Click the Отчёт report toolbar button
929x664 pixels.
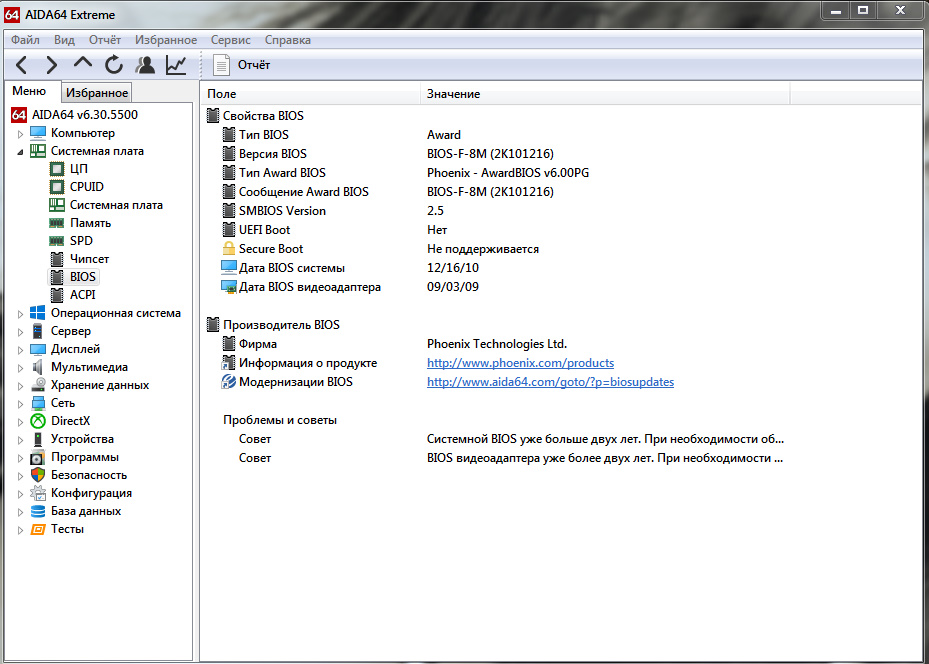[243, 65]
